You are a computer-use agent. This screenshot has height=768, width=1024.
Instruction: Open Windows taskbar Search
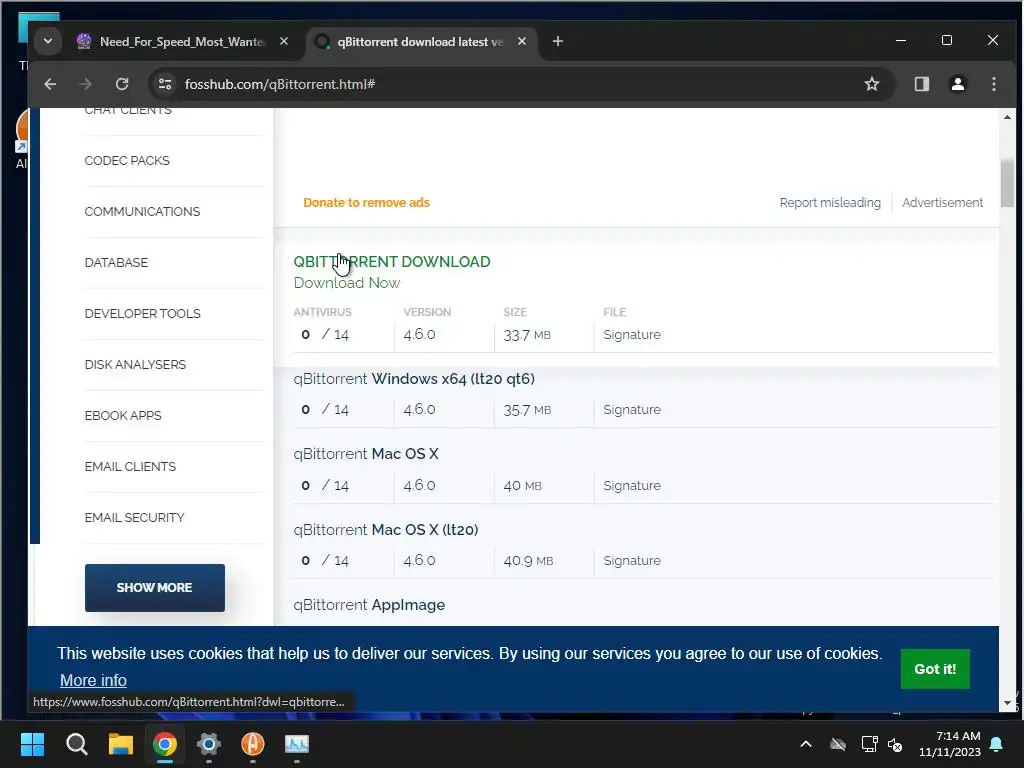click(76, 744)
